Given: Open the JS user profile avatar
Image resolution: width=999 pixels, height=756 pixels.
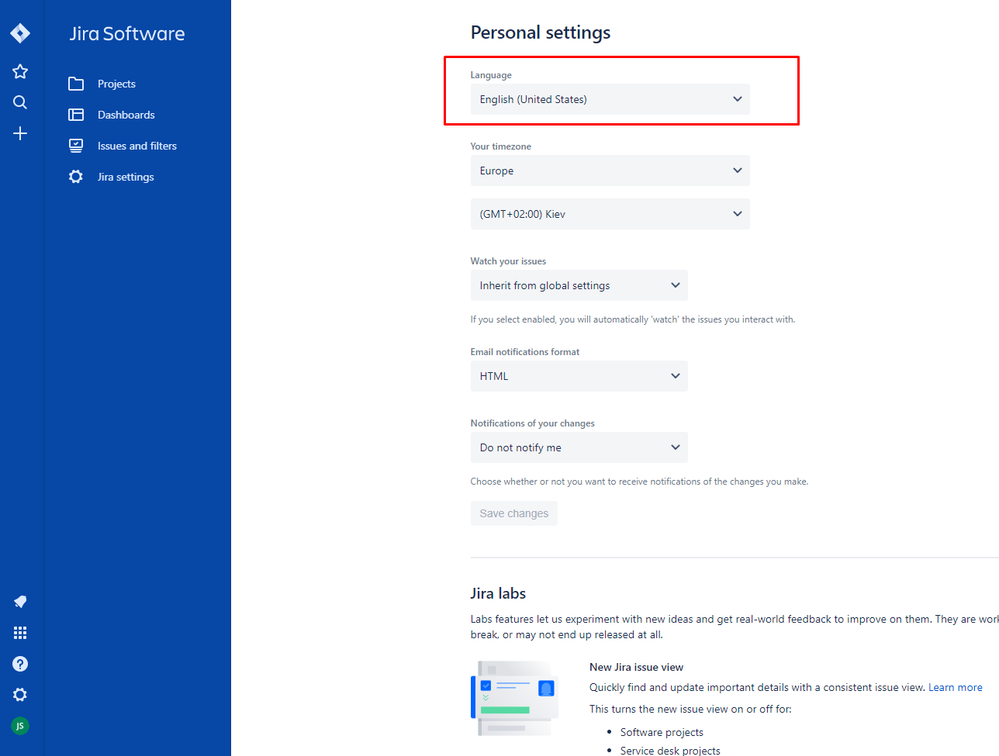Looking at the screenshot, I should [20, 725].
